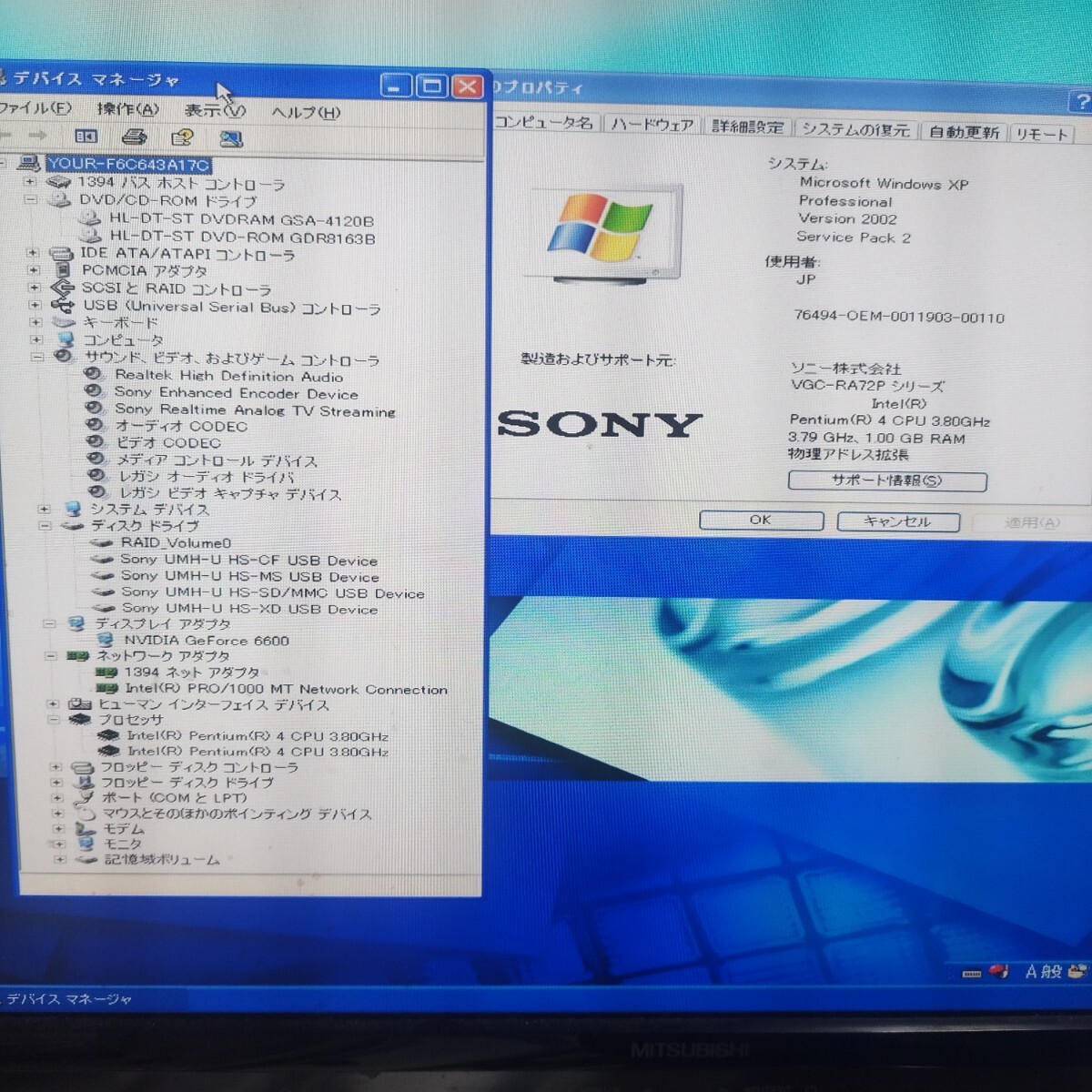Click the sound controller category speaker icon
Screen dimensions: 1092x1092
(64, 358)
